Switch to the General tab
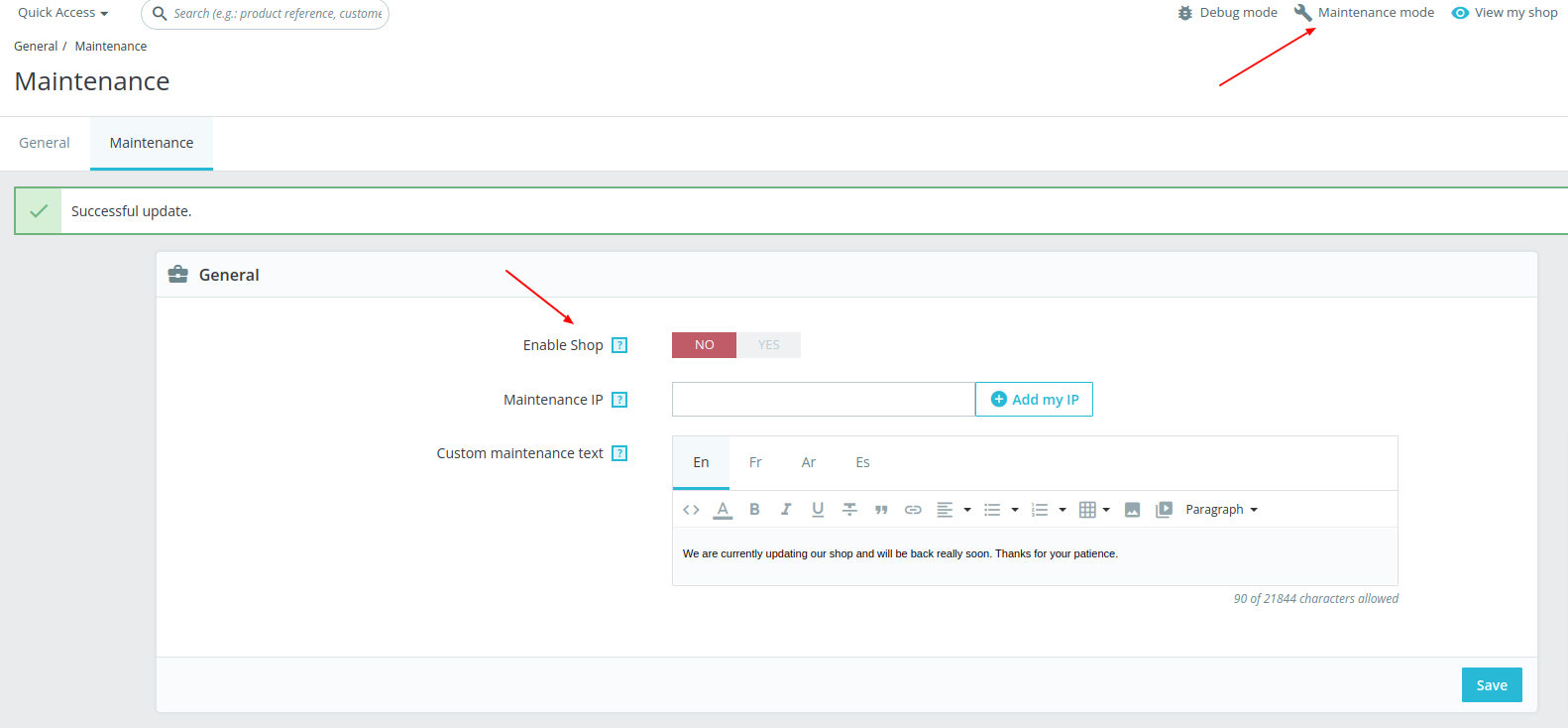The height and width of the screenshot is (728, 1568). 45,143
